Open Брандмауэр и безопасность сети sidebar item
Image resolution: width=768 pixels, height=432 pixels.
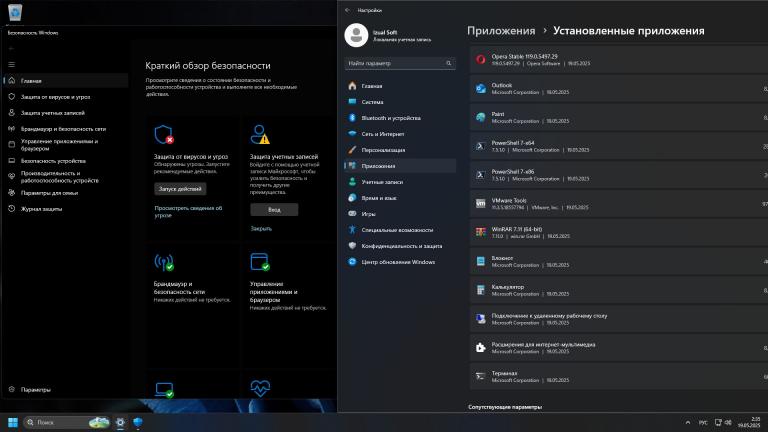(x=66, y=129)
